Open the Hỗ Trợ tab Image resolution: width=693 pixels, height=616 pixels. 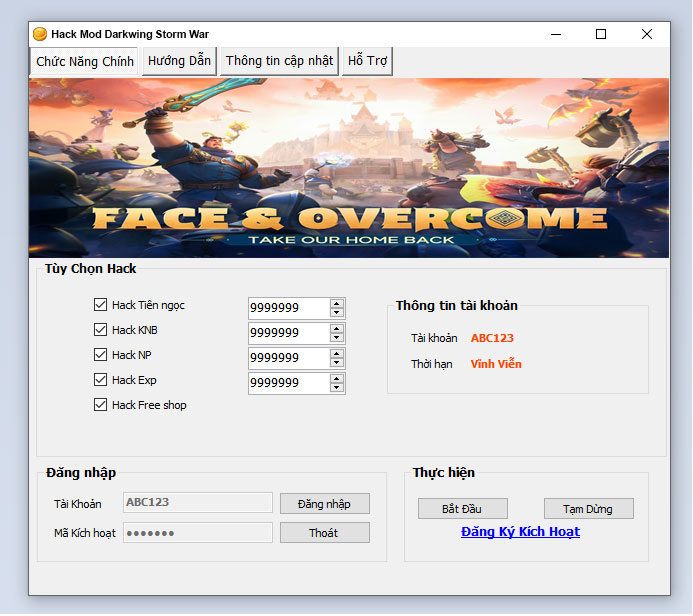(367, 61)
